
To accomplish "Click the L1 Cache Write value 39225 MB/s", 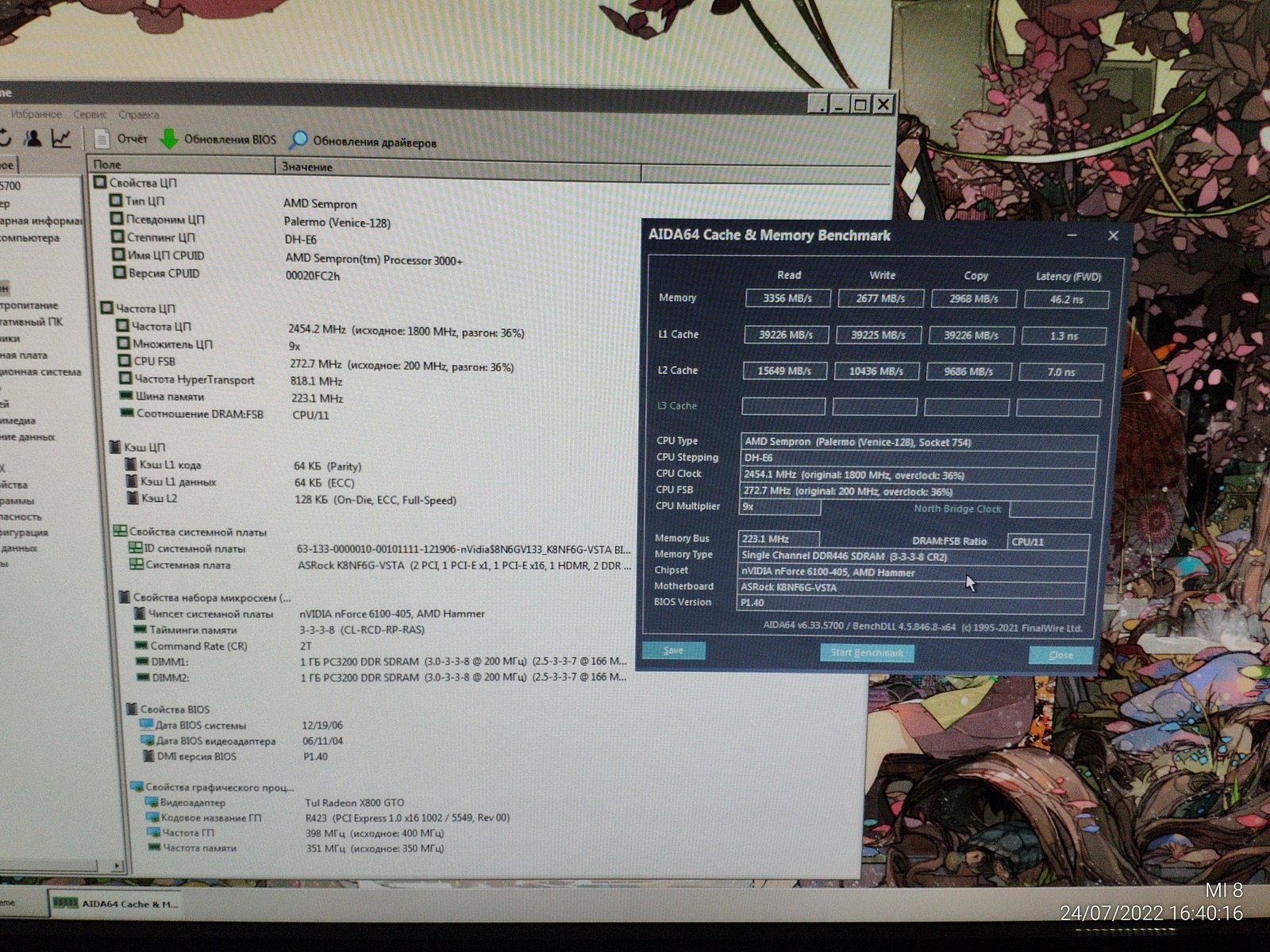I will pos(879,335).
